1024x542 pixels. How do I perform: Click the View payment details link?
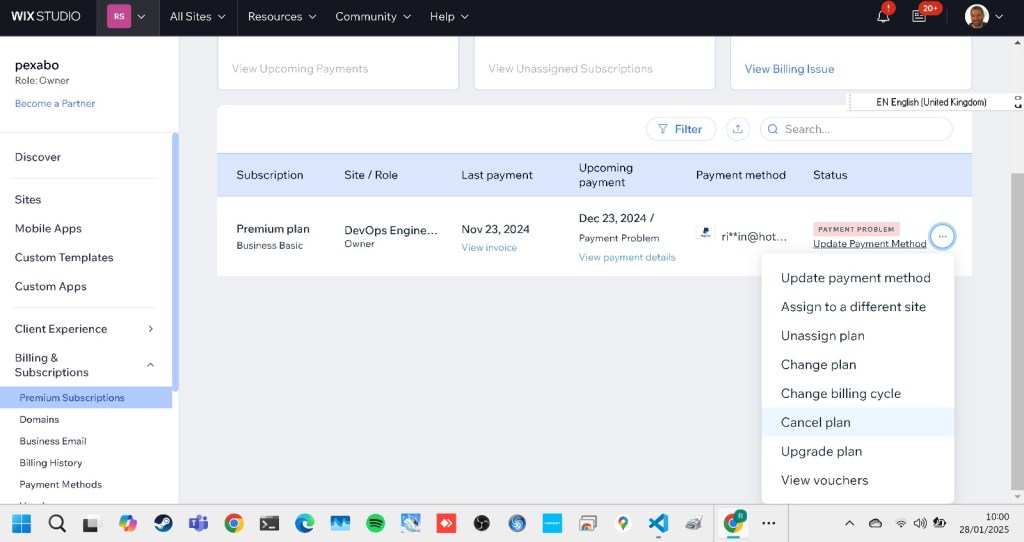627,257
